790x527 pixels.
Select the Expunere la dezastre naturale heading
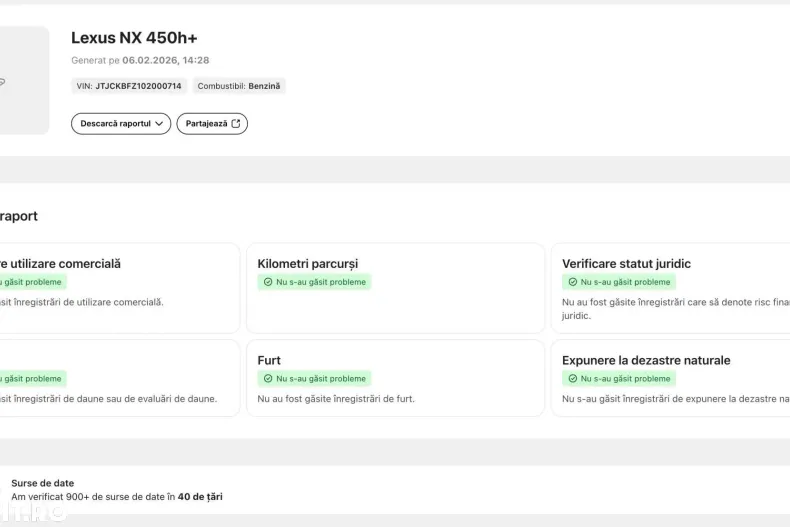point(646,360)
